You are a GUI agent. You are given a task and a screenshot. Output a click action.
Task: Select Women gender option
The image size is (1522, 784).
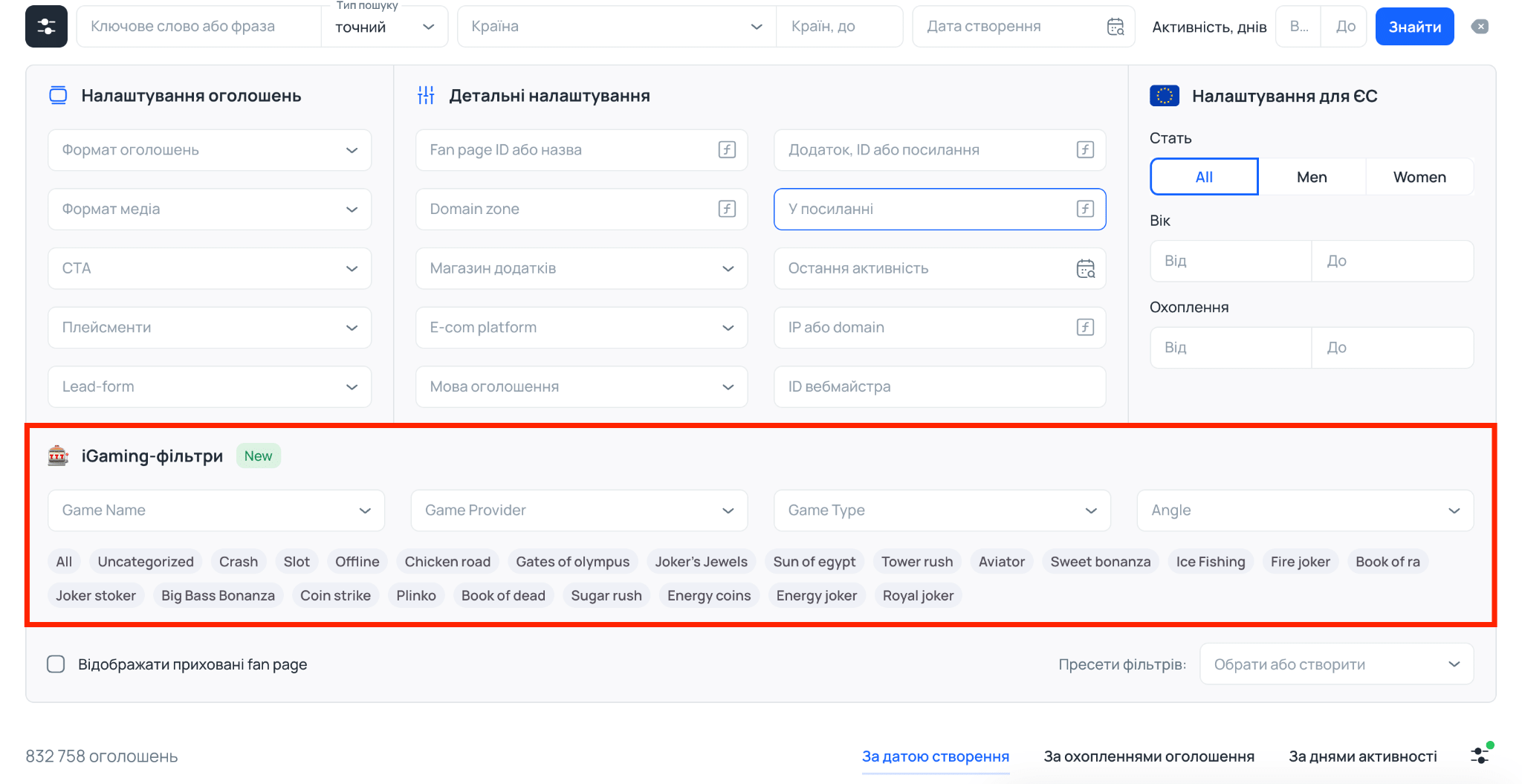pos(1419,177)
